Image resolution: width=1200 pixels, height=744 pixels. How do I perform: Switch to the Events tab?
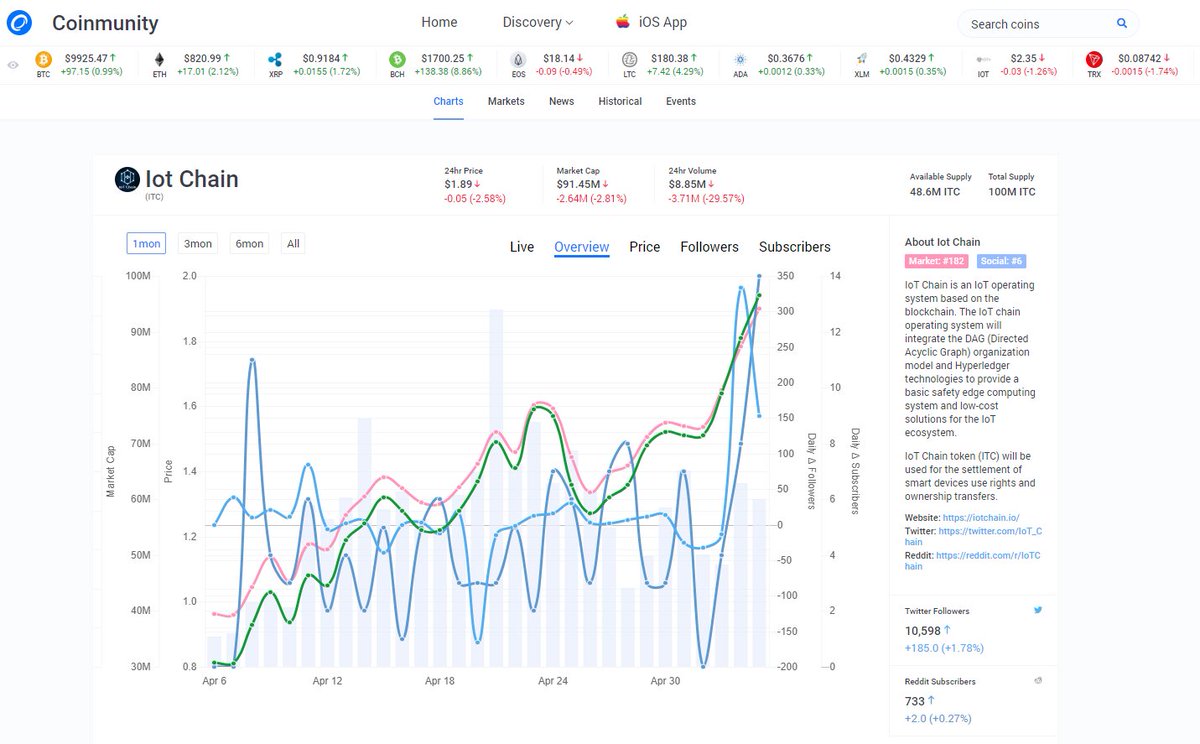coord(681,101)
